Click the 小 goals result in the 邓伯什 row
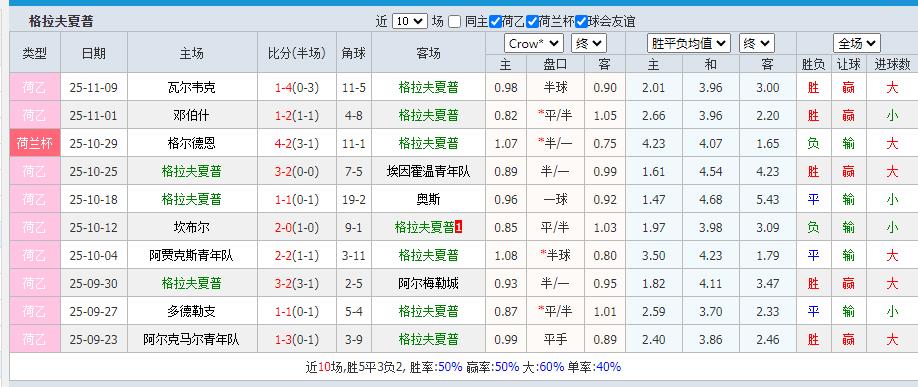Image resolution: width=918 pixels, height=387 pixels. (892, 115)
